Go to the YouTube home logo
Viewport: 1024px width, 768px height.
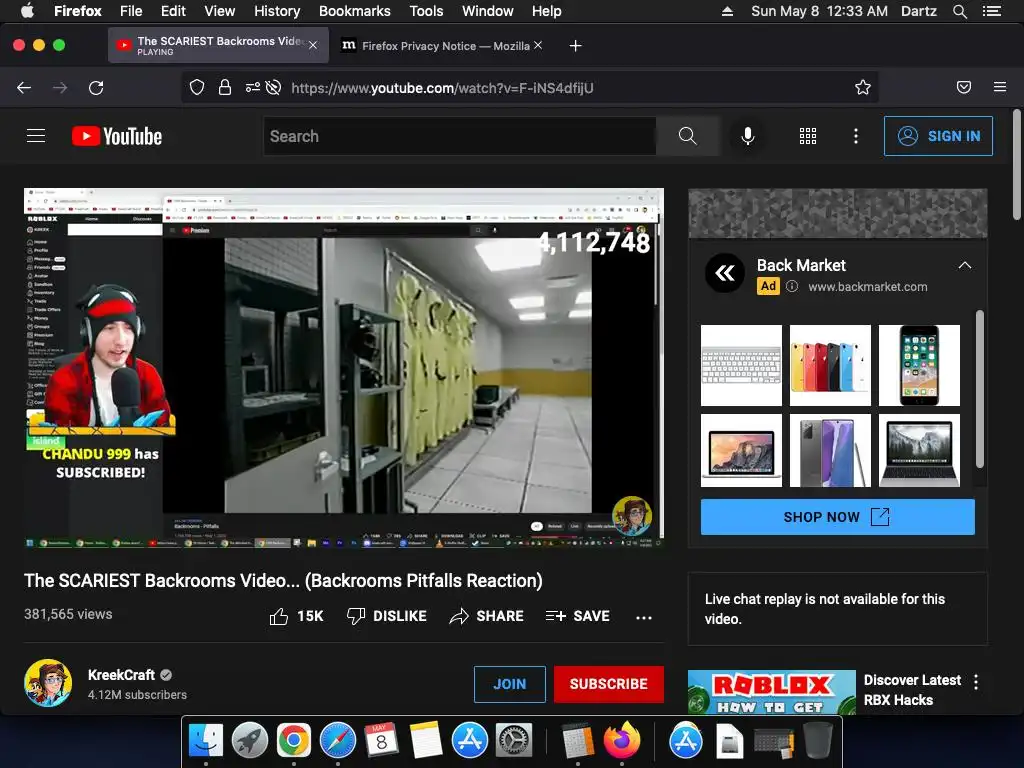pos(117,136)
